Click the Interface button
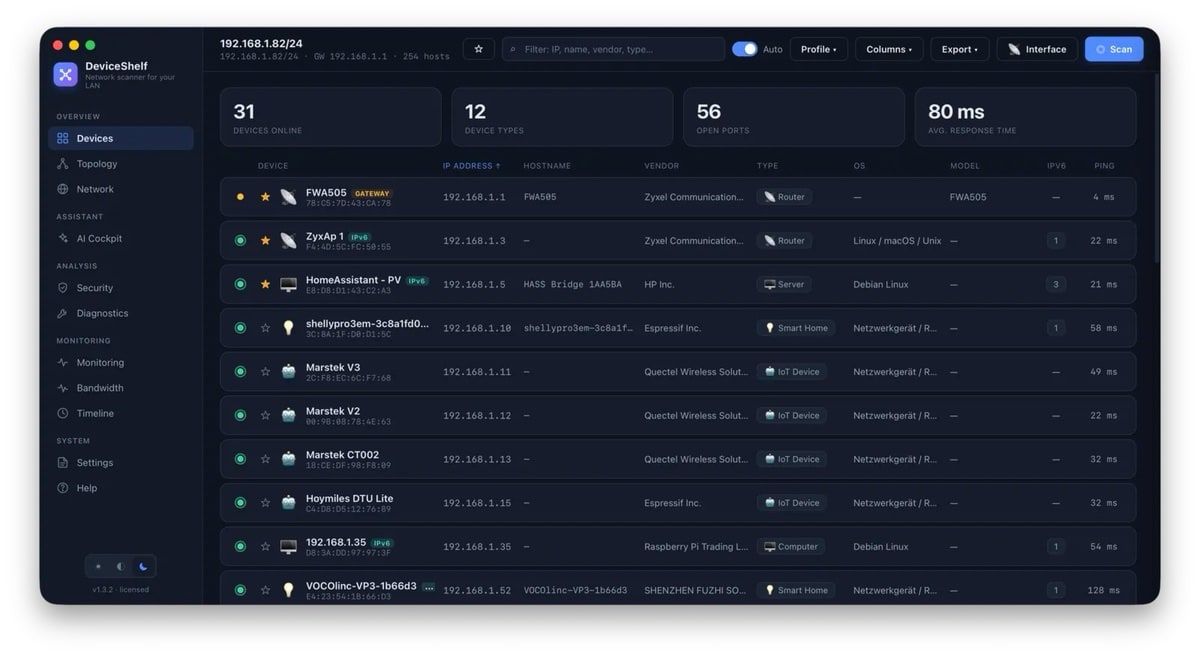 click(1037, 49)
